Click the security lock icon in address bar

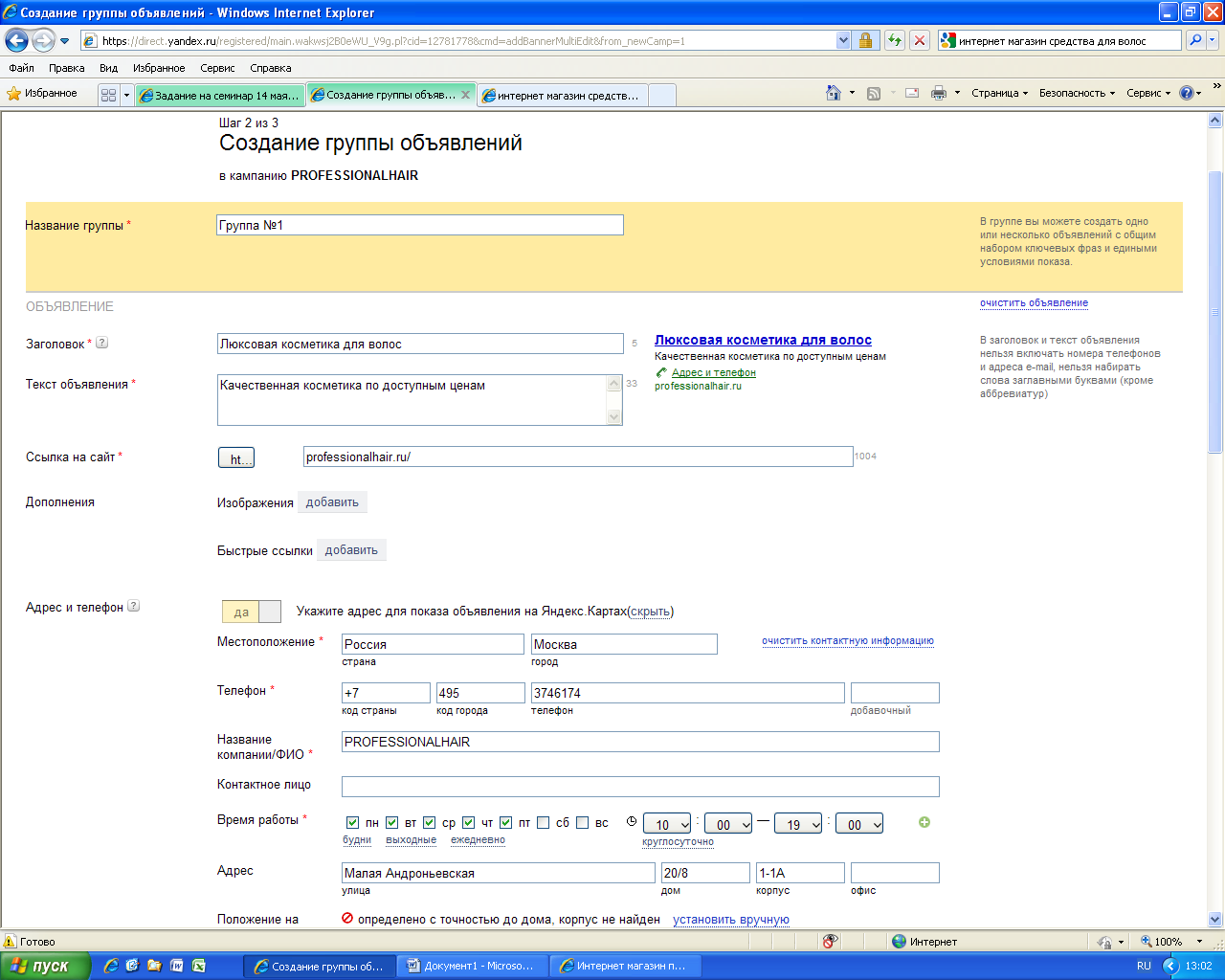tap(865, 40)
